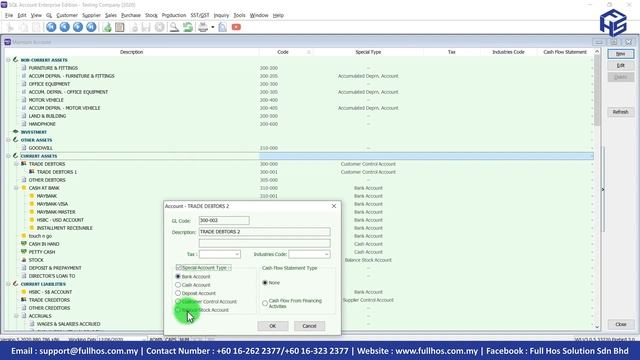This screenshot has width=640, height=360.
Task: Collapse the TRADE DEBTORS tree node
Action: click(16, 164)
